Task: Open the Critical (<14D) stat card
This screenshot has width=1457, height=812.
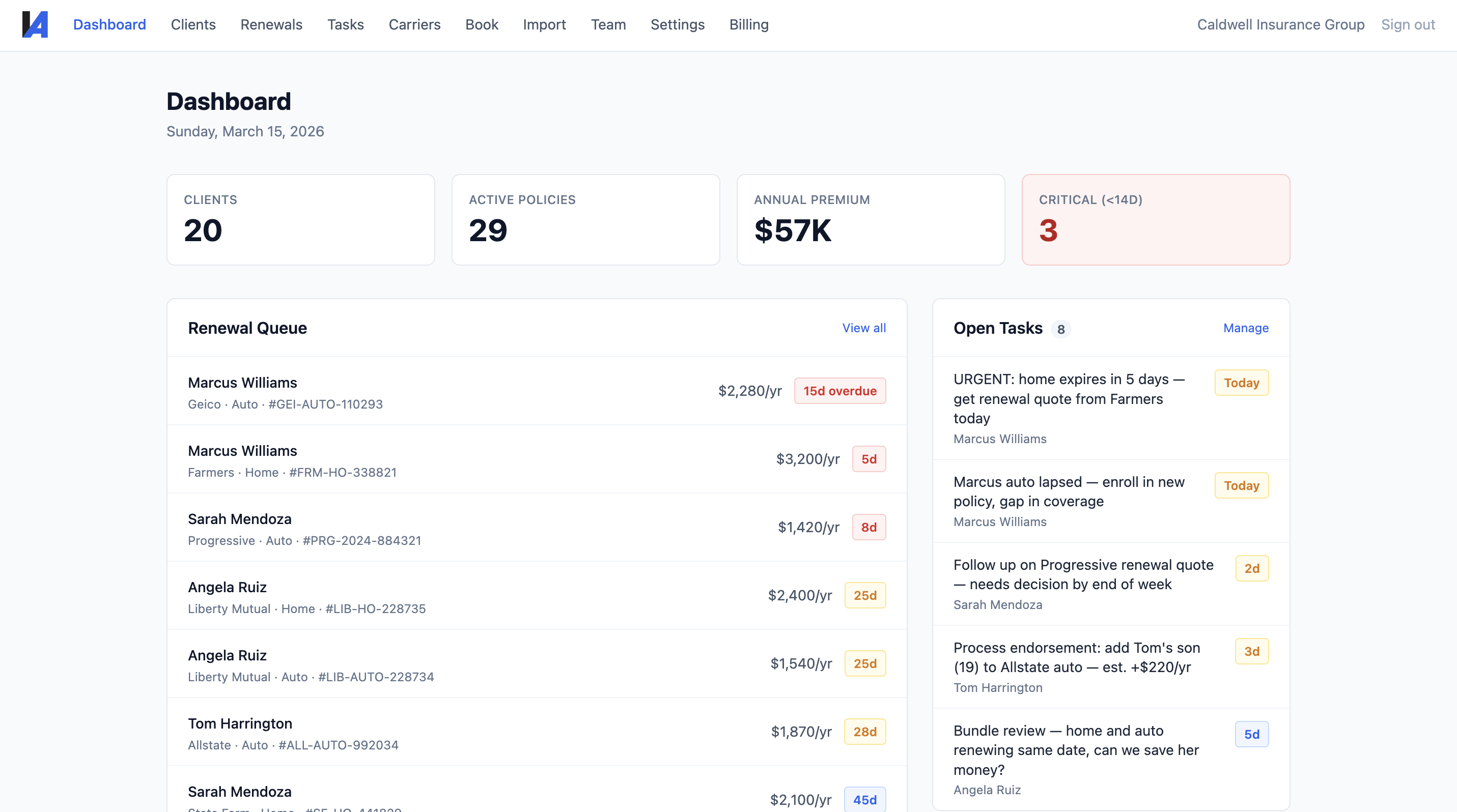Action: click(1155, 220)
